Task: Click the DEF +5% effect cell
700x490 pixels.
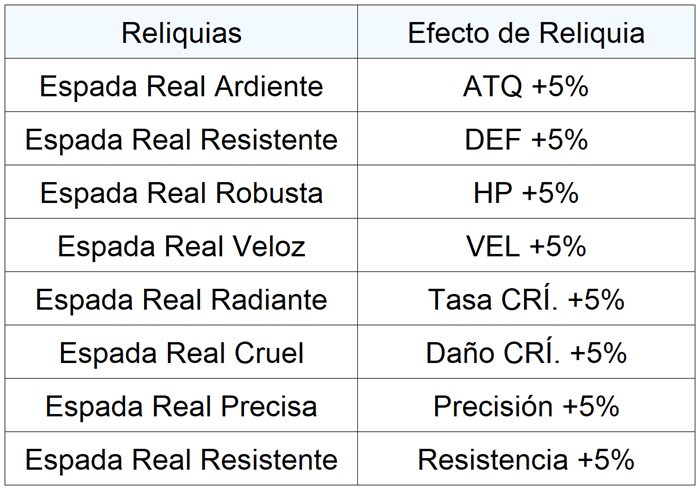Action: click(525, 140)
